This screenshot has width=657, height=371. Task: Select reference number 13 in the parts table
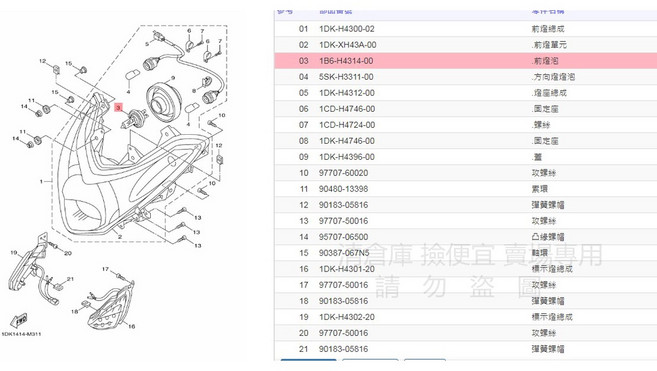(x=304, y=221)
